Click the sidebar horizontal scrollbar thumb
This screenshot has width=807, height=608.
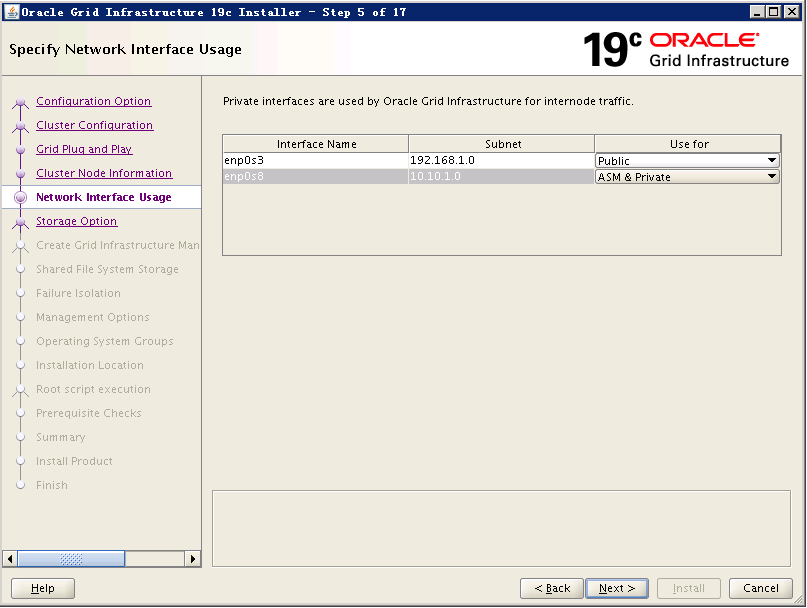71,559
